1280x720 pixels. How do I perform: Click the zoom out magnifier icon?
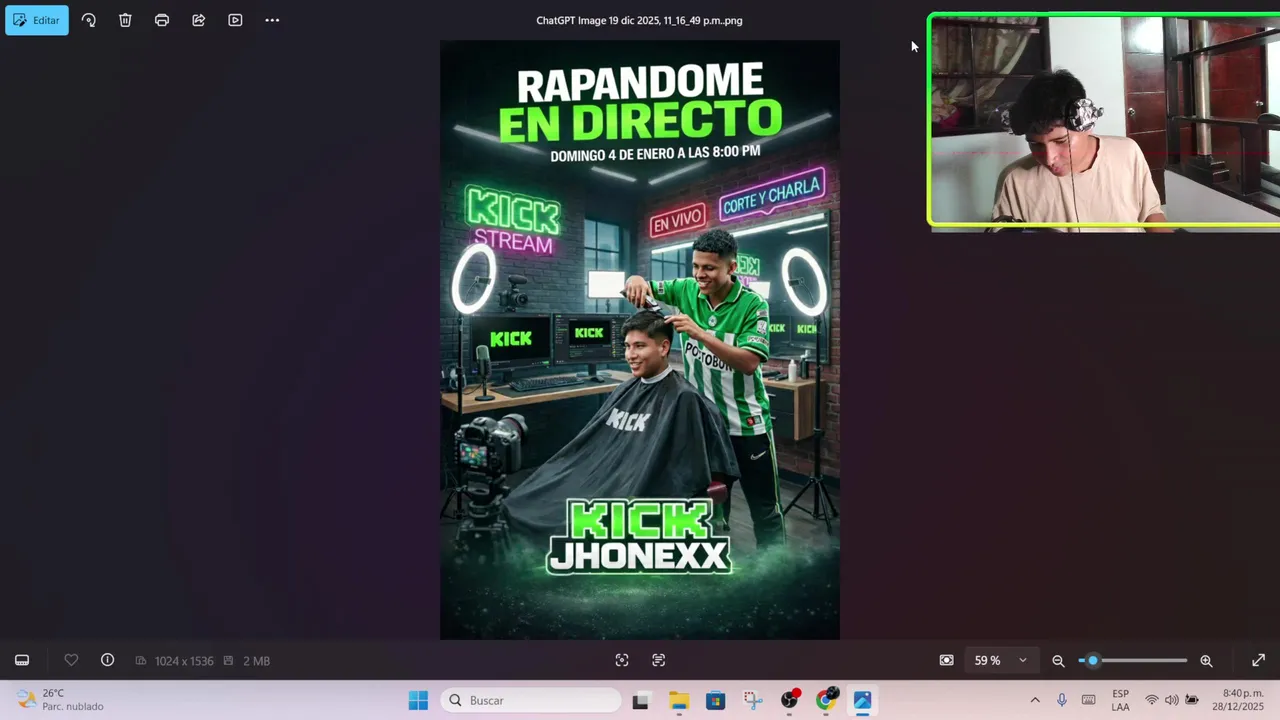pos(1058,660)
